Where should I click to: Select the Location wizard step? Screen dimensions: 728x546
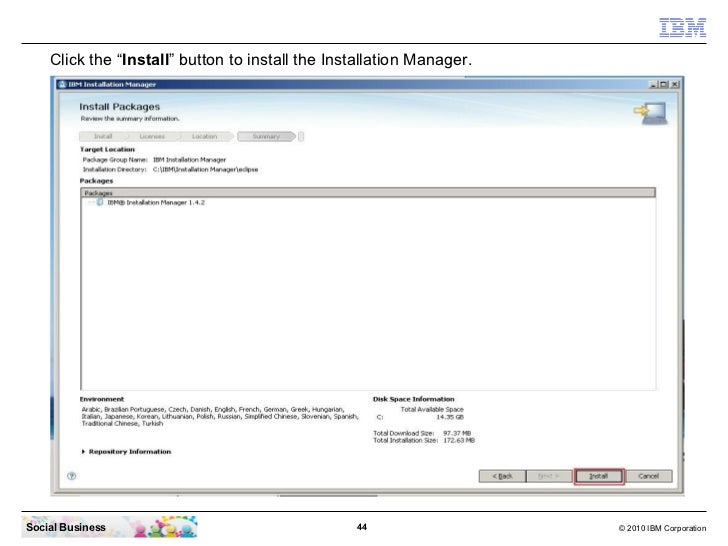(204, 136)
